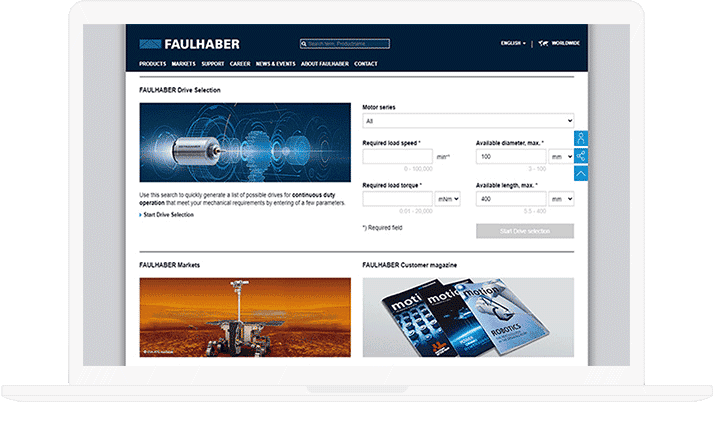Open the English language selector

(512, 43)
